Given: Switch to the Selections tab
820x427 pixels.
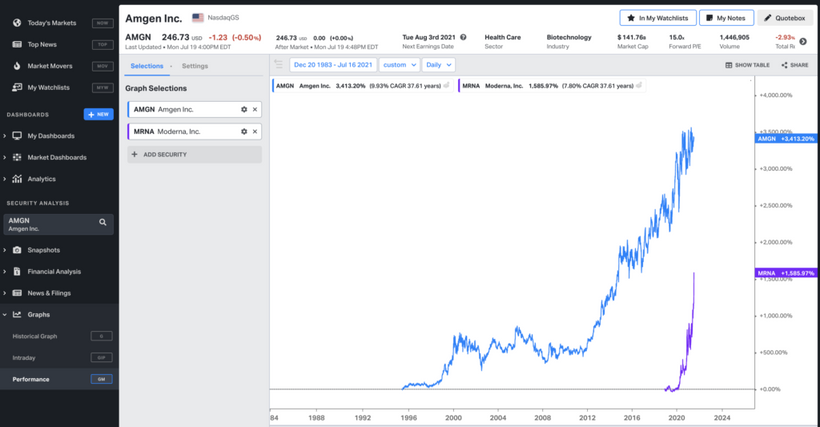Looking at the screenshot, I should 146,66.
